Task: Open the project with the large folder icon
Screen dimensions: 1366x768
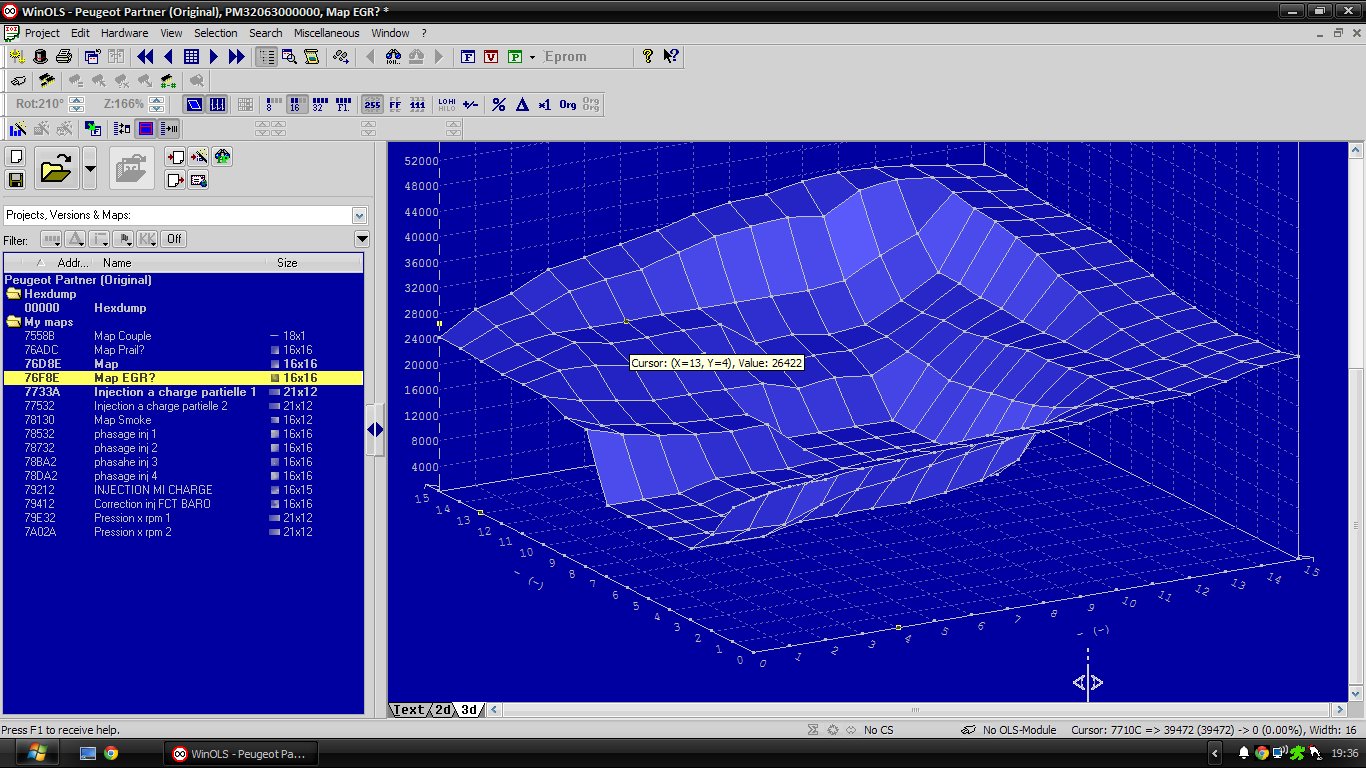Action: (x=57, y=169)
